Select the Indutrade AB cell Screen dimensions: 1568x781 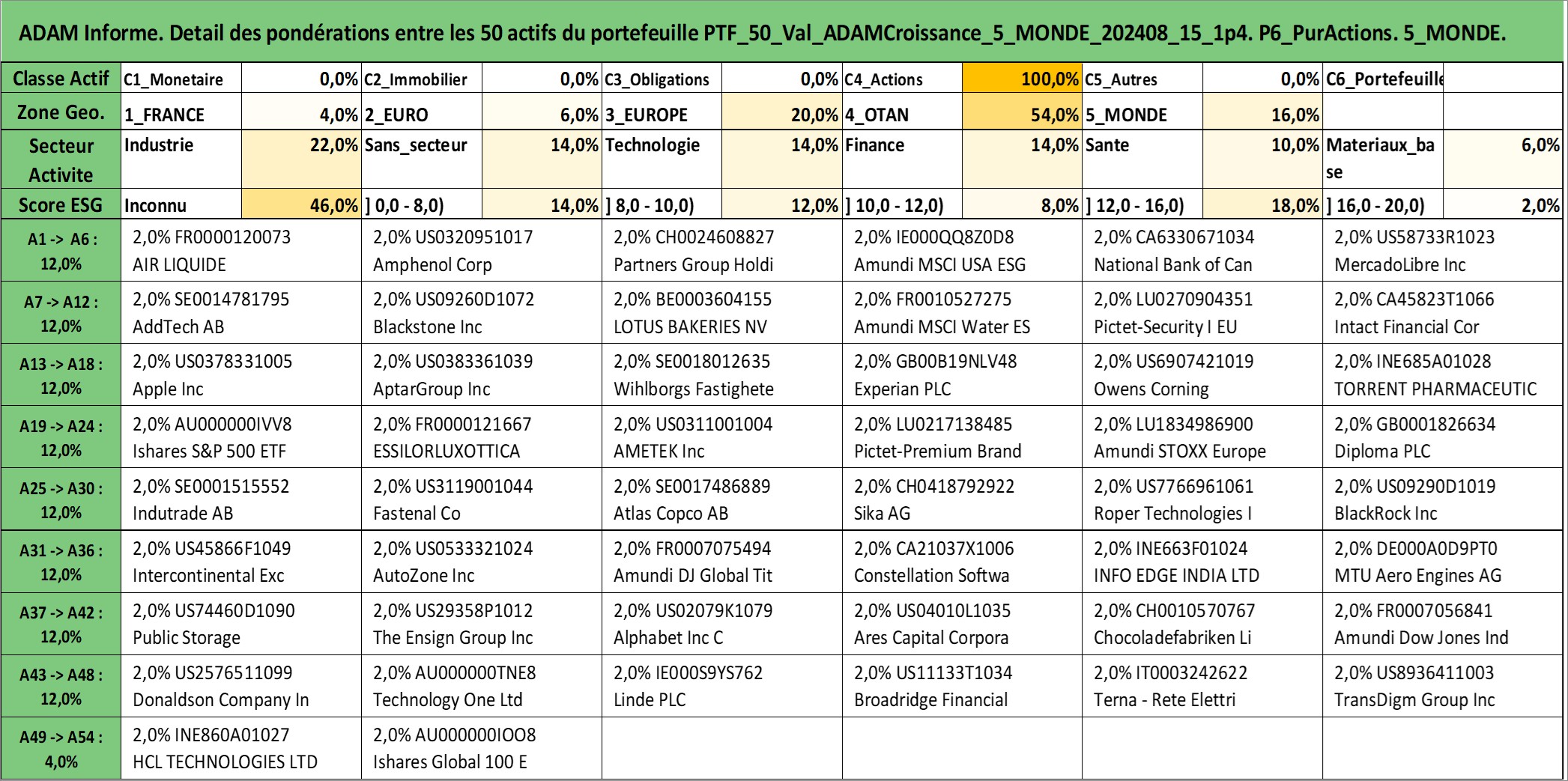[241, 499]
